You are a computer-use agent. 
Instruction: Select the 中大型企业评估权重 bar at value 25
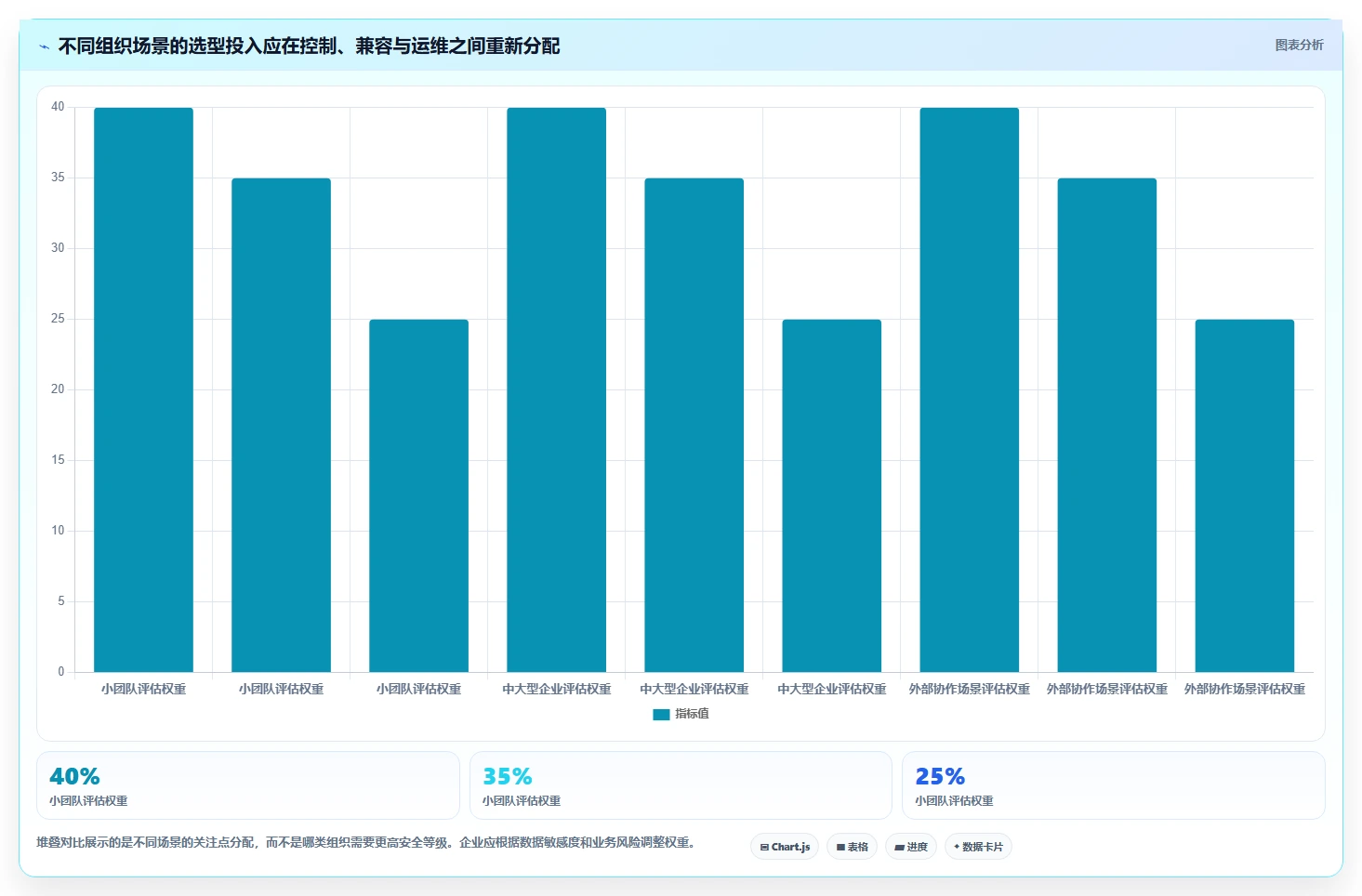[831, 495]
